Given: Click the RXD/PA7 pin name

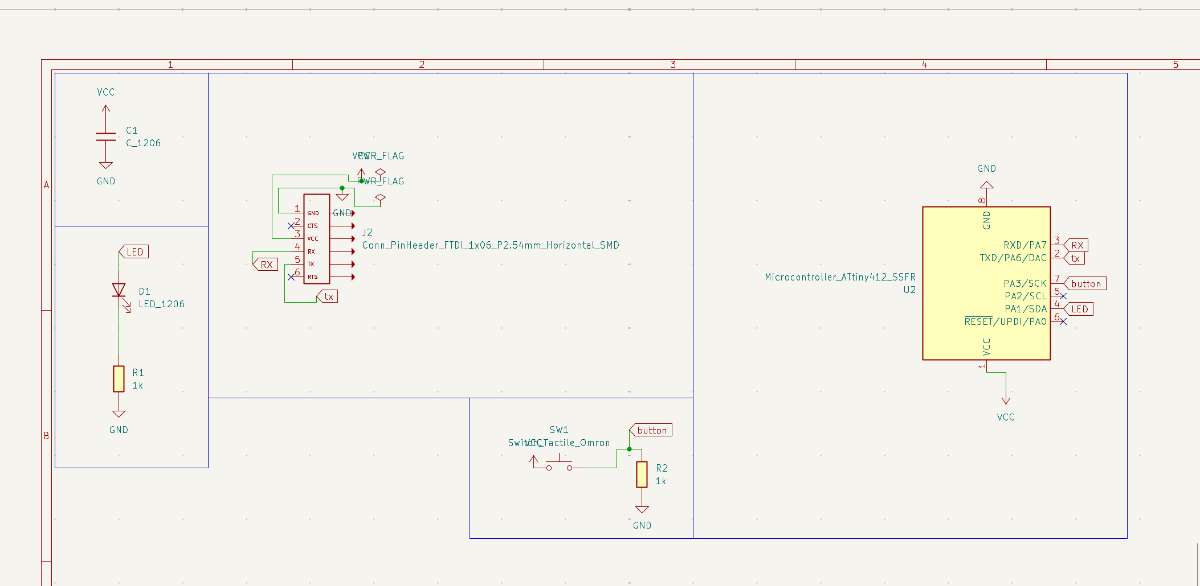Looking at the screenshot, I should tap(1025, 245).
